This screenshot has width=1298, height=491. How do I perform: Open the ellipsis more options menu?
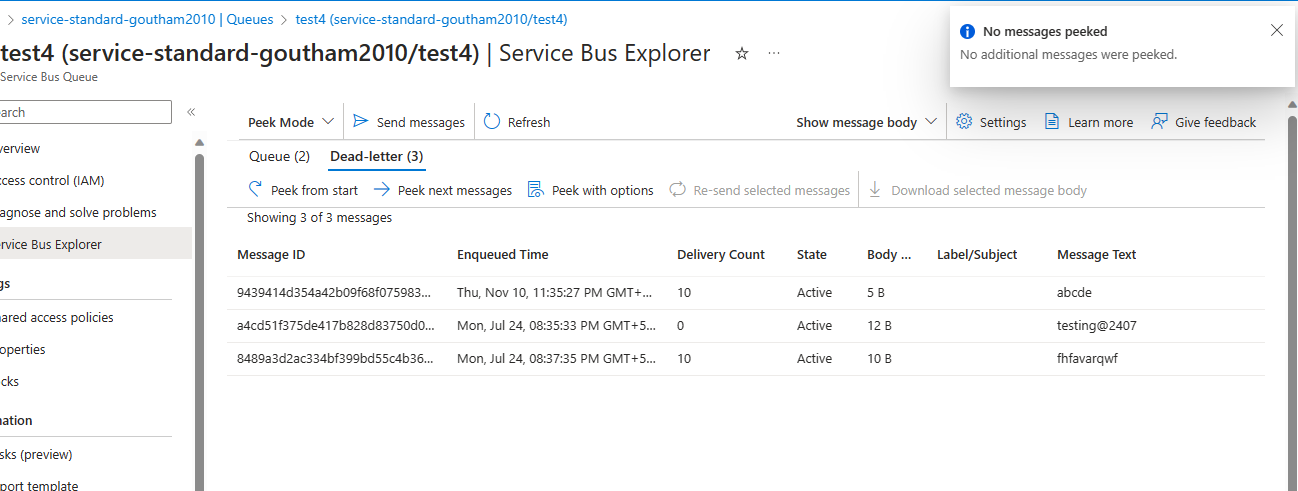(x=774, y=54)
